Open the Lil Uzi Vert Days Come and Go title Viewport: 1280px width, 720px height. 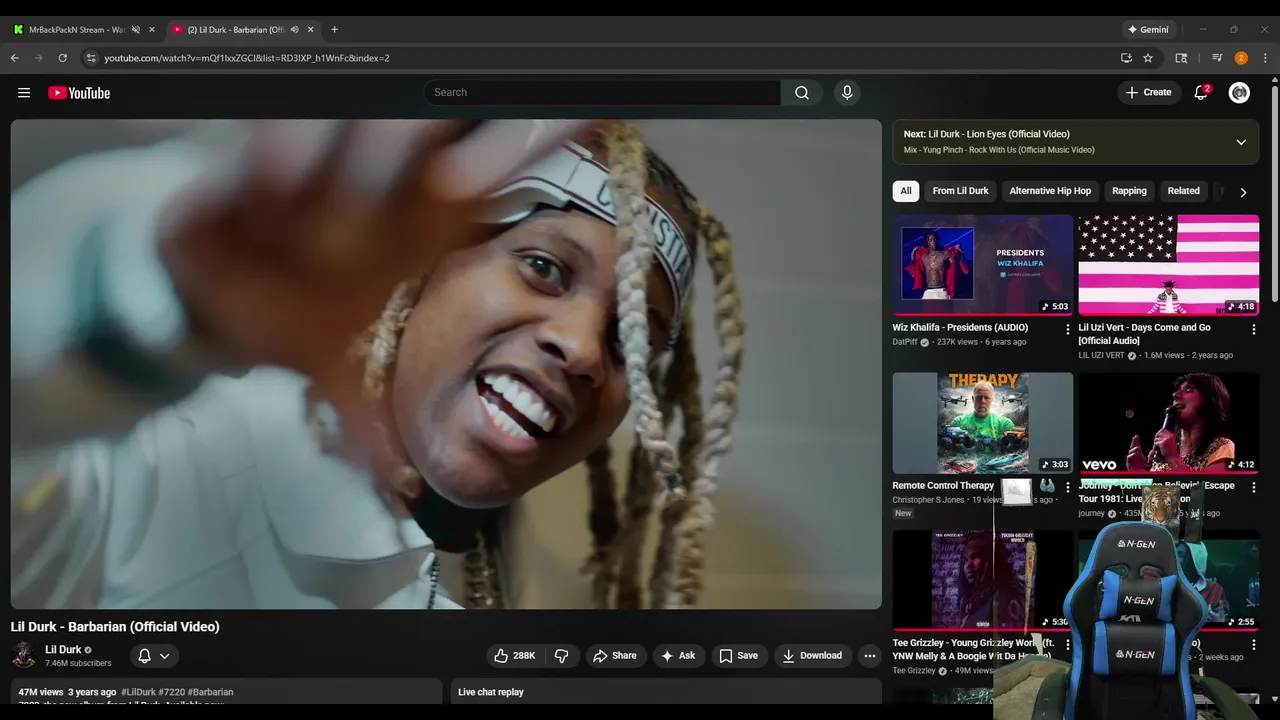(1145, 334)
